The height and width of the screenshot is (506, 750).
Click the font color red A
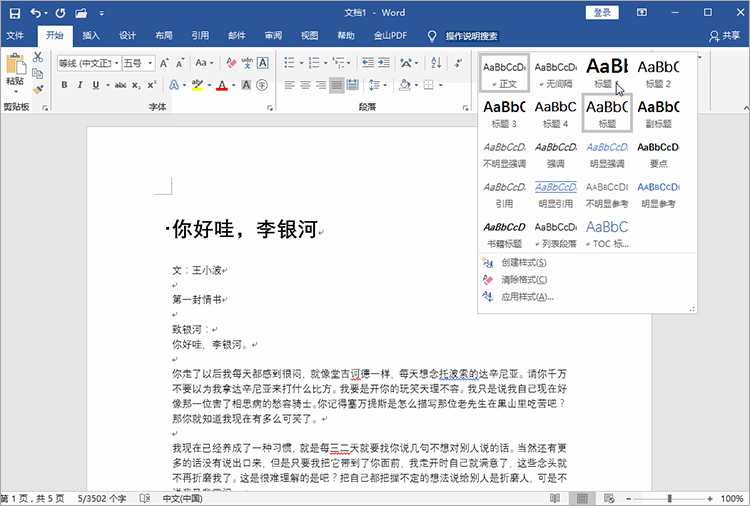(x=222, y=85)
